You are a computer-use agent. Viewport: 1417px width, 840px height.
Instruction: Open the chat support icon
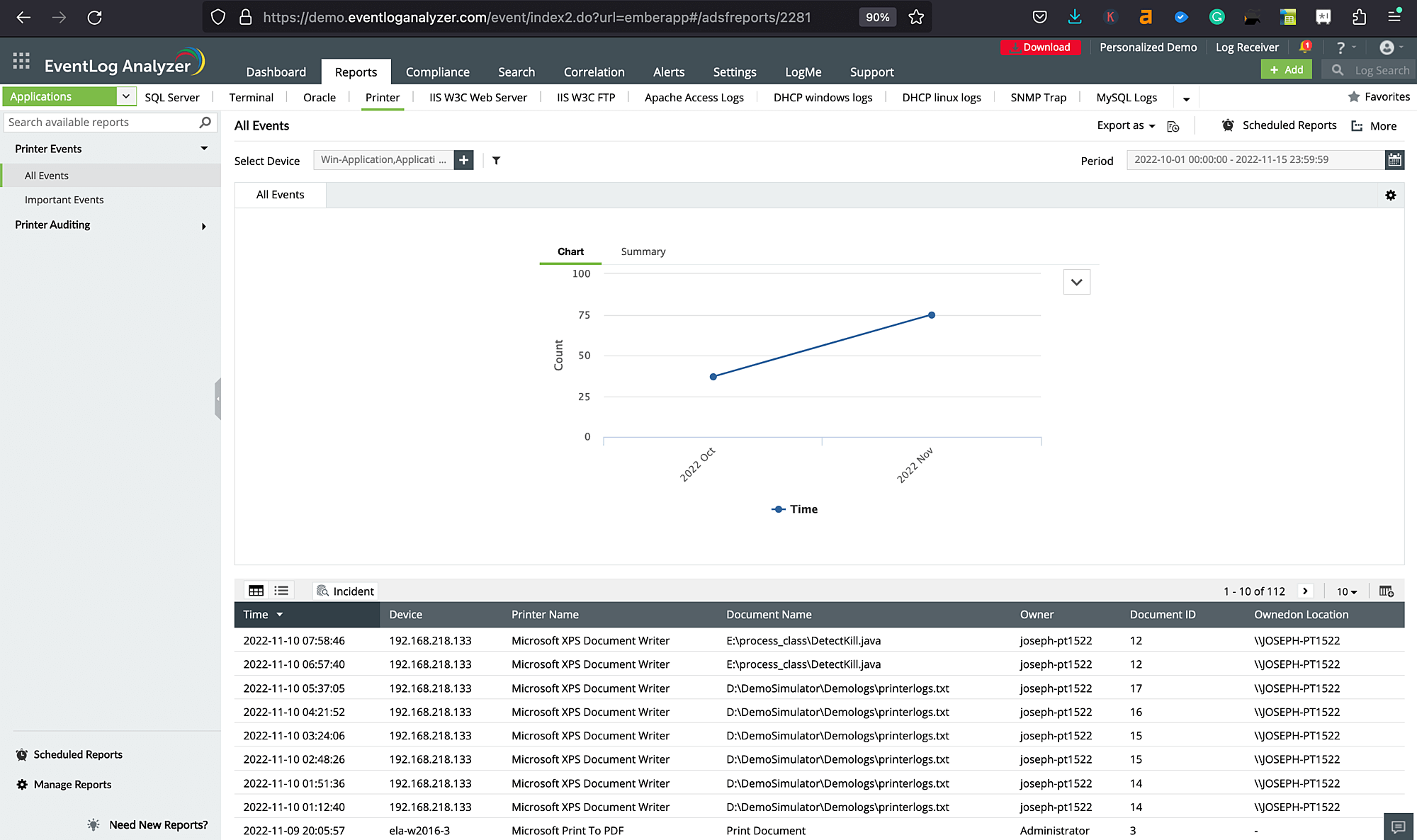[1398, 827]
